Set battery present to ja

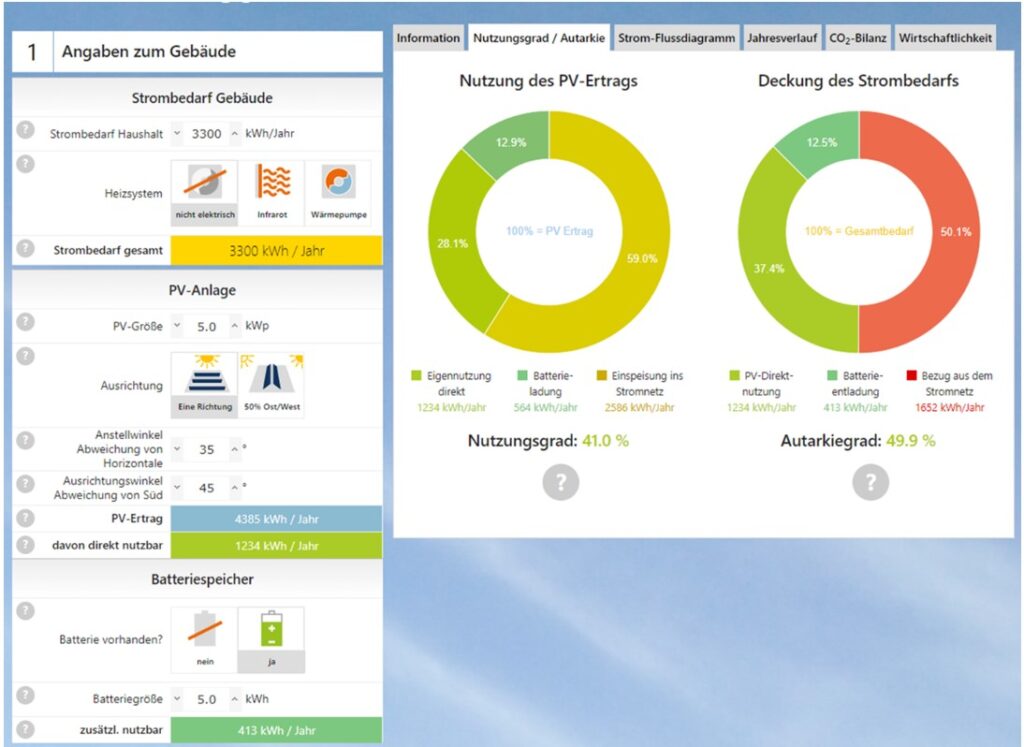[271, 640]
